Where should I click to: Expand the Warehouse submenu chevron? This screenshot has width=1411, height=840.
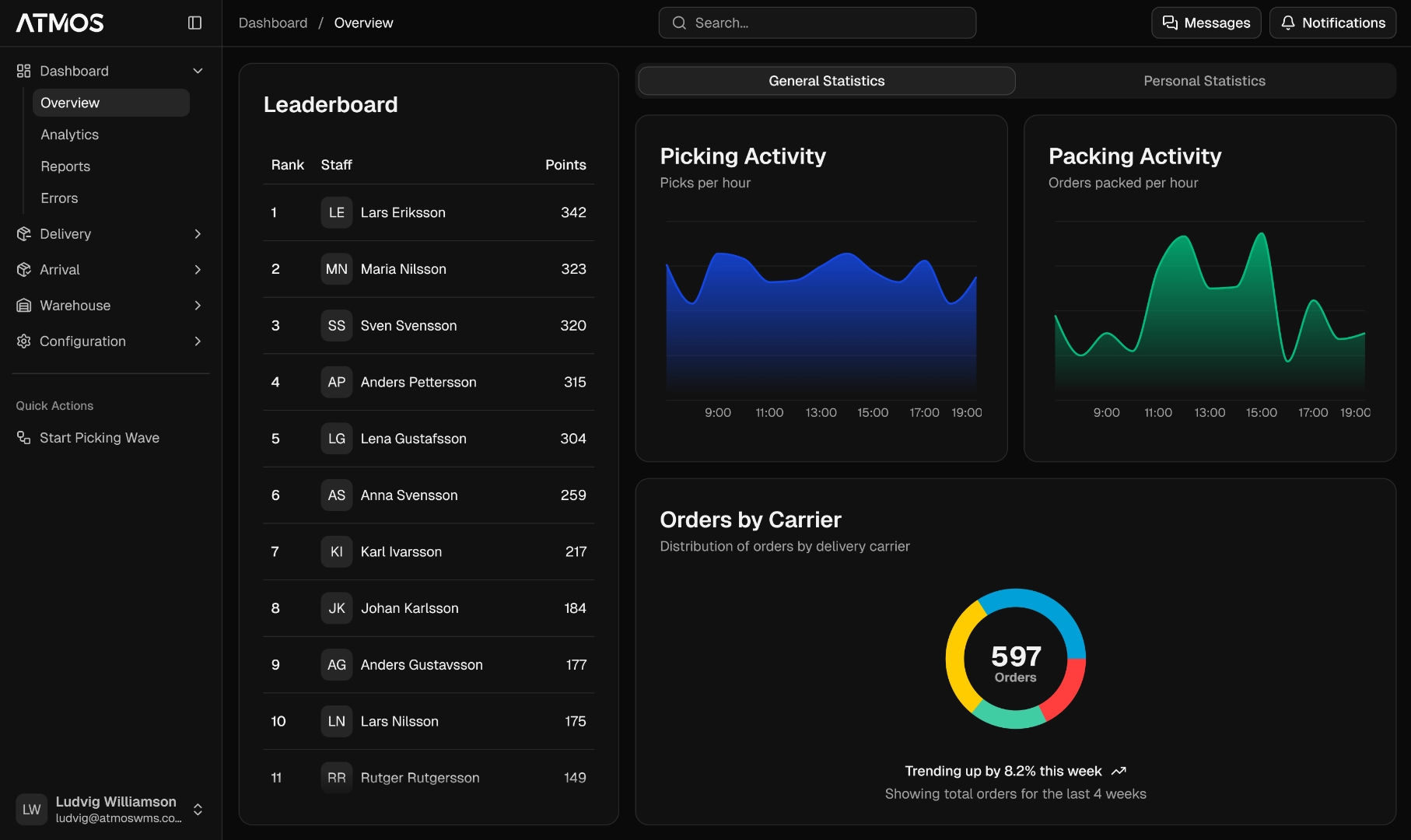point(198,306)
